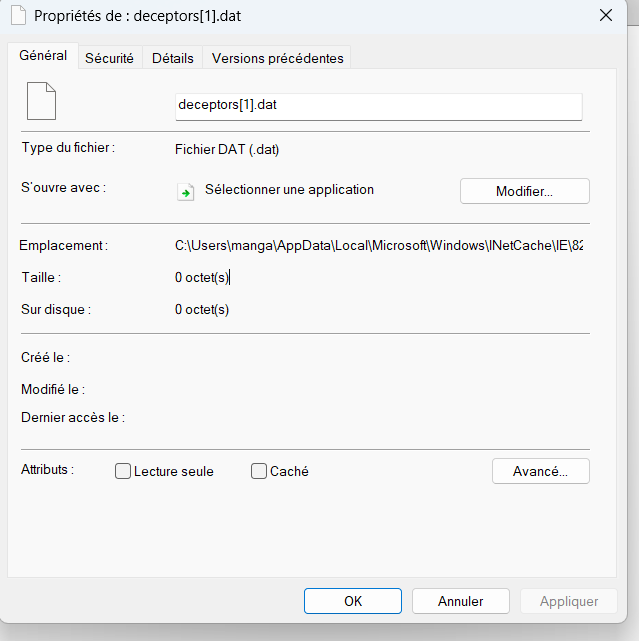Click the Sur disque value 0 octet(s)
This screenshot has width=639, height=641.
coord(202,309)
